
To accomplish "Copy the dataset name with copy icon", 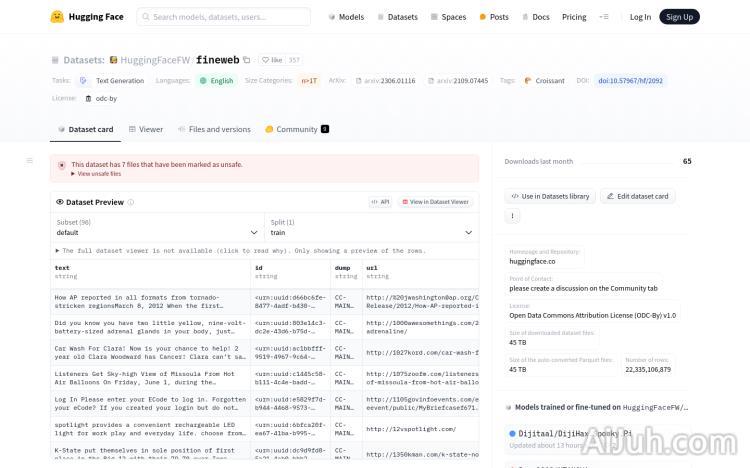I will coord(247,60).
